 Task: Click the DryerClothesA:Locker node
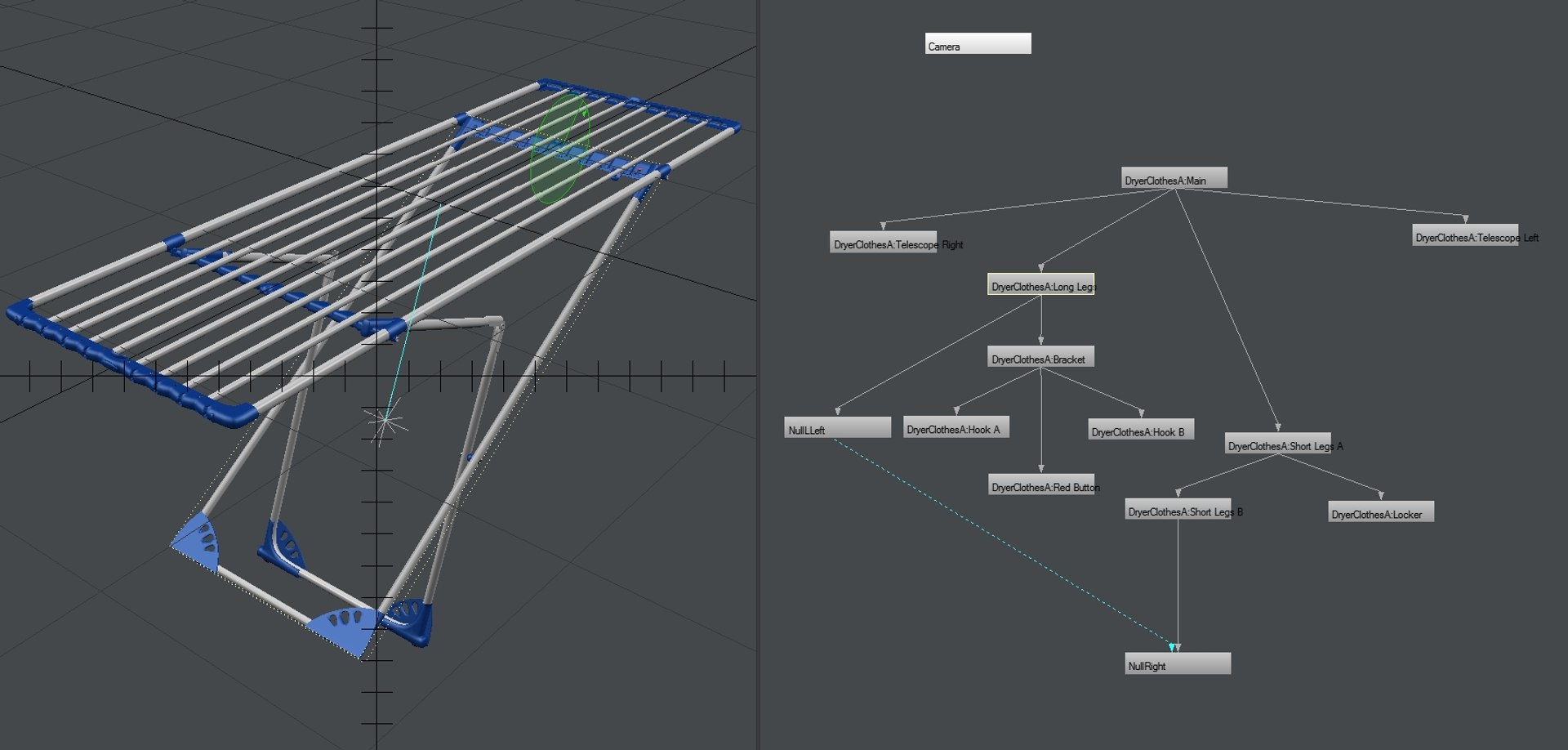(1381, 511)
